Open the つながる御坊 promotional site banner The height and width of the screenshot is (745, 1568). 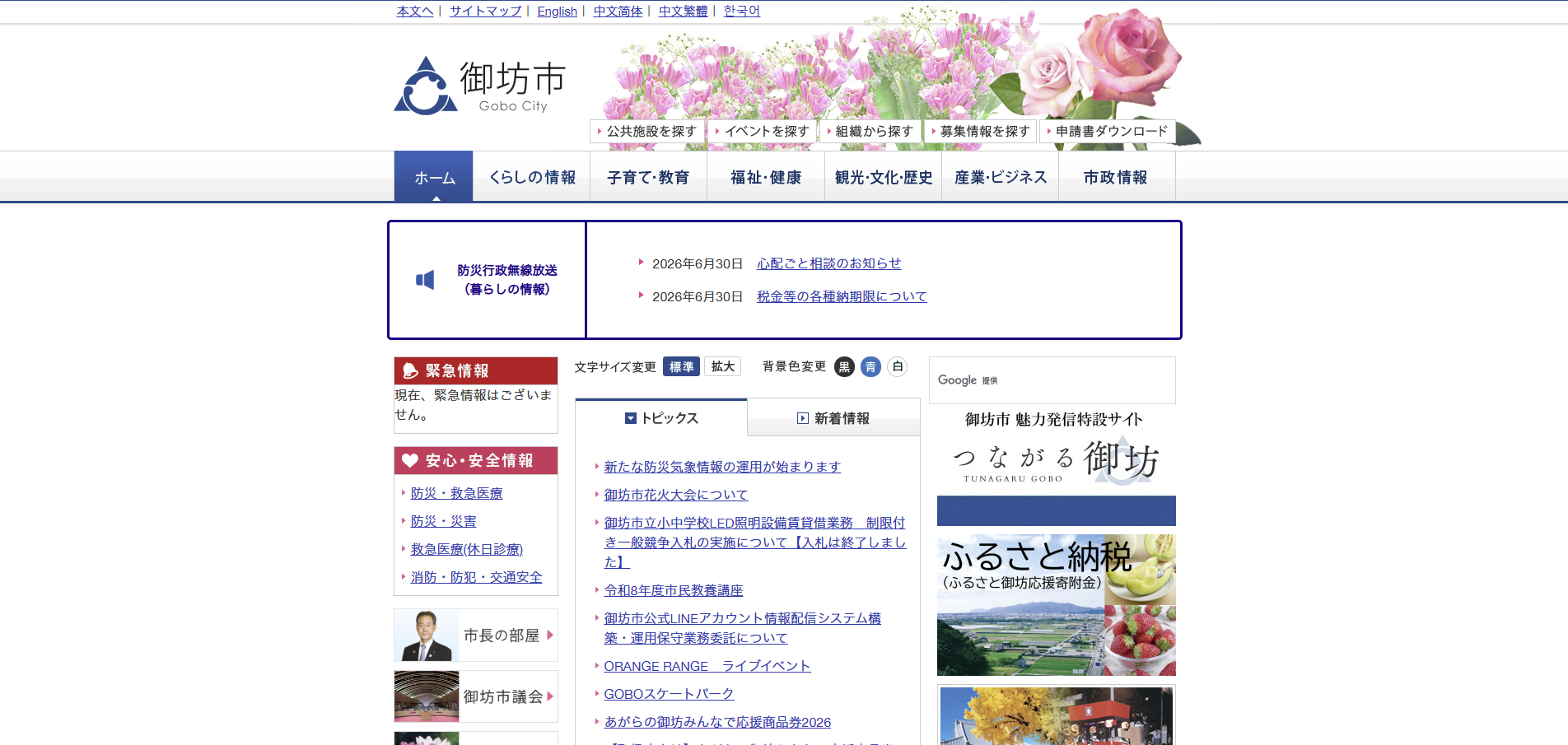(1057, 469)
